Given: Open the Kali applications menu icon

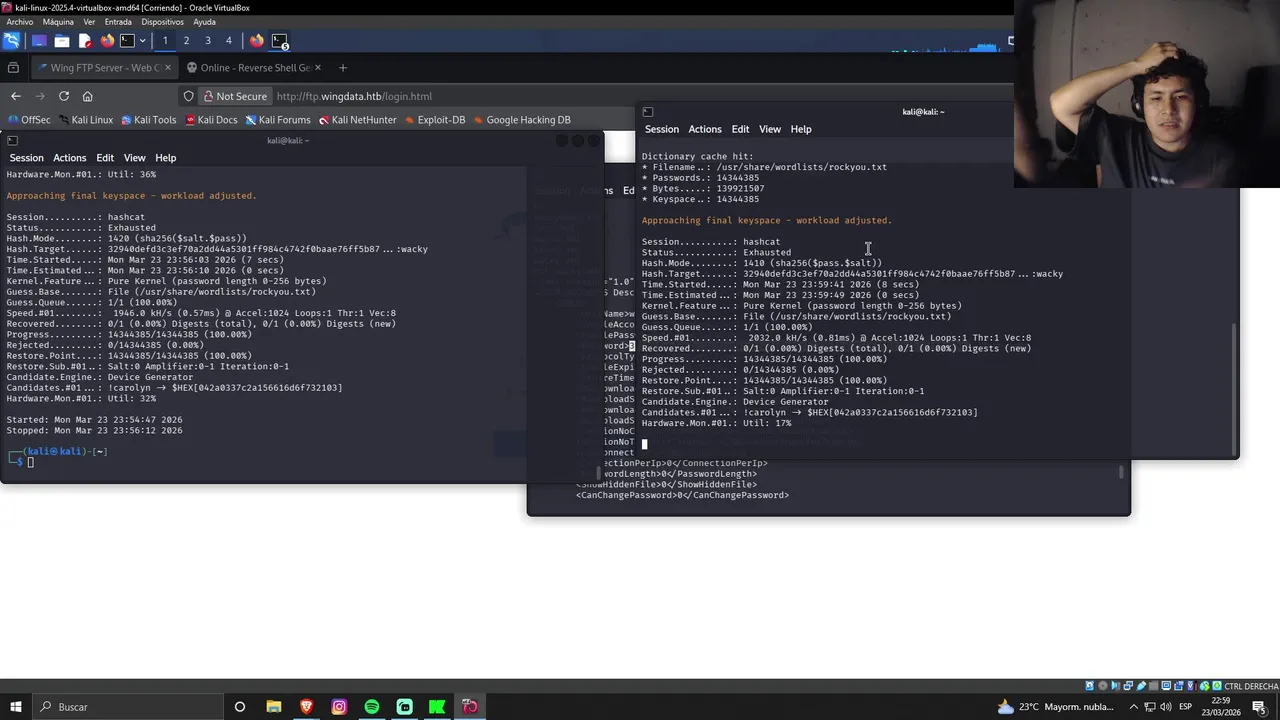Looking at the screenshot, I should coord(11,41).
